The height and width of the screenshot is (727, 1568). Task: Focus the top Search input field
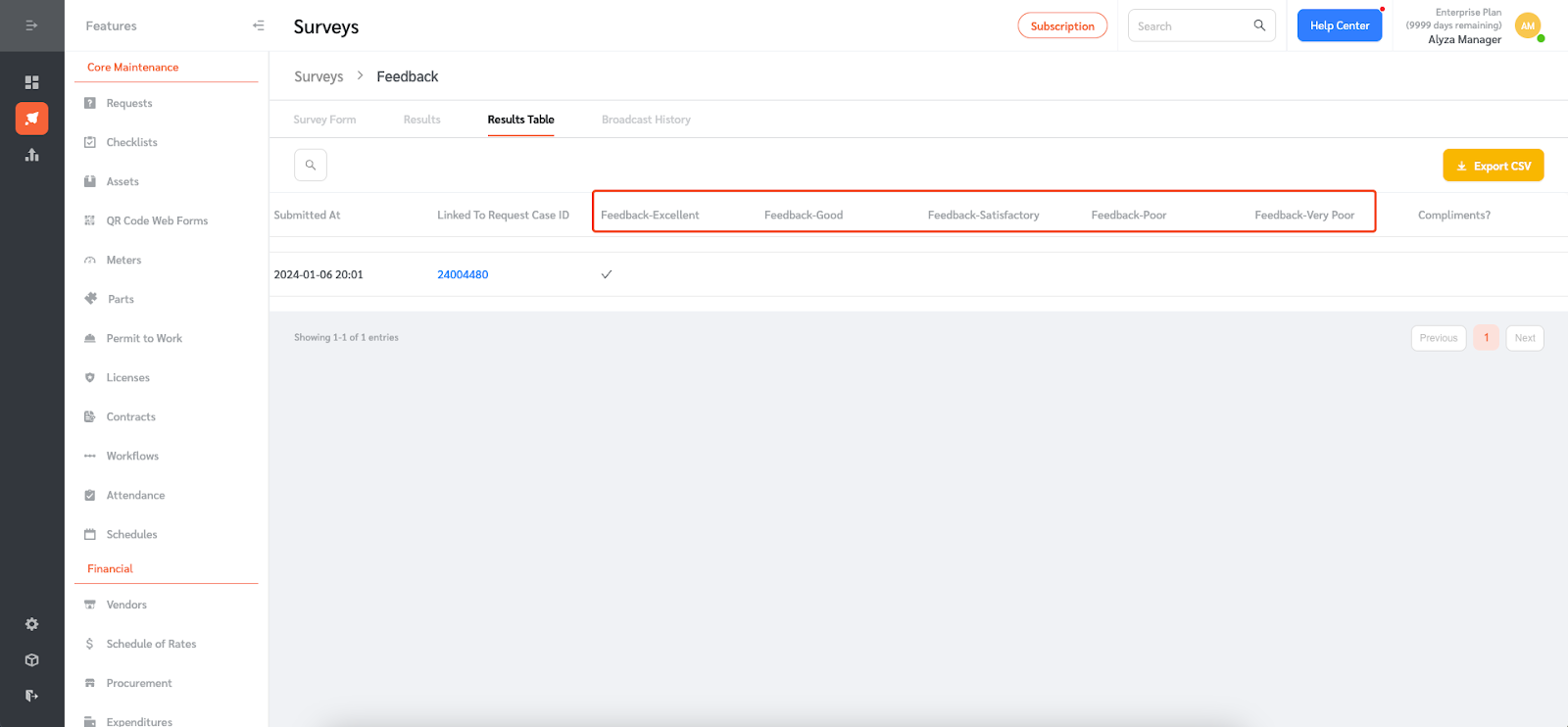[x=1191, y=26]
